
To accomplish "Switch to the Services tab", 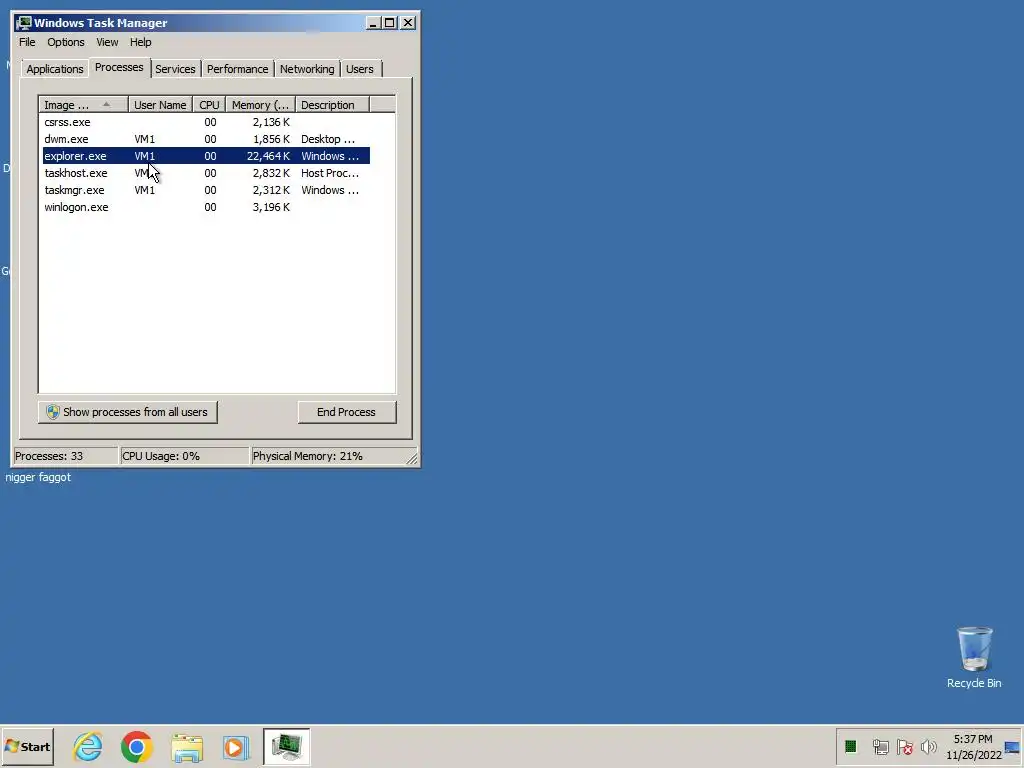I will tap(175, 69).
